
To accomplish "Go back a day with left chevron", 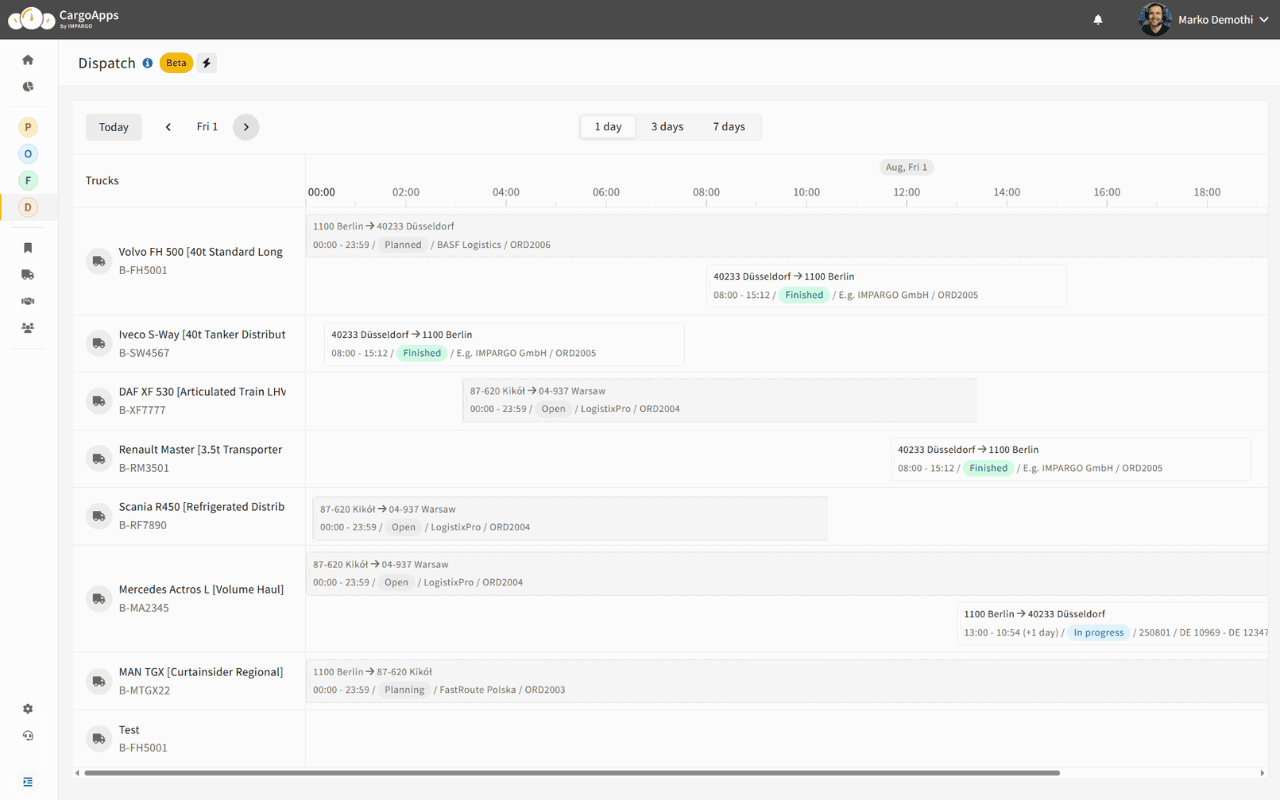I will click(167, 126).
